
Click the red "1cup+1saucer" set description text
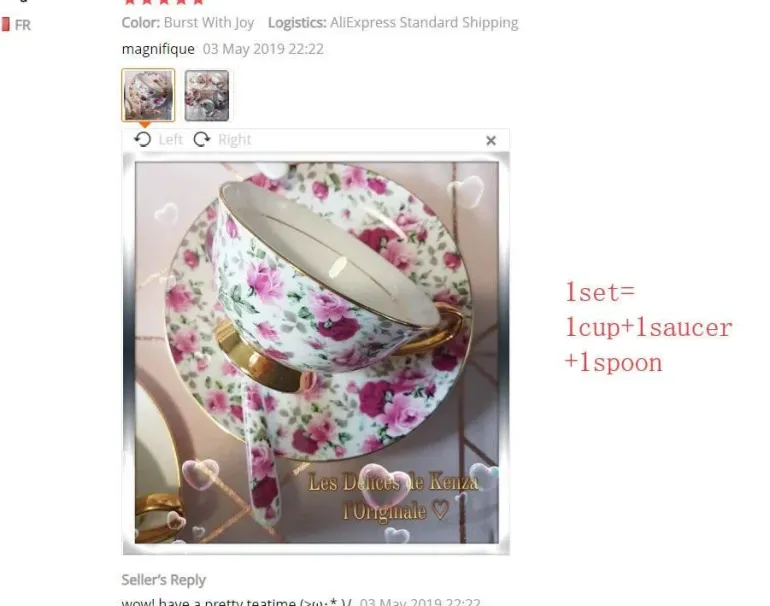pyautogui.click(x=648, y=328)
